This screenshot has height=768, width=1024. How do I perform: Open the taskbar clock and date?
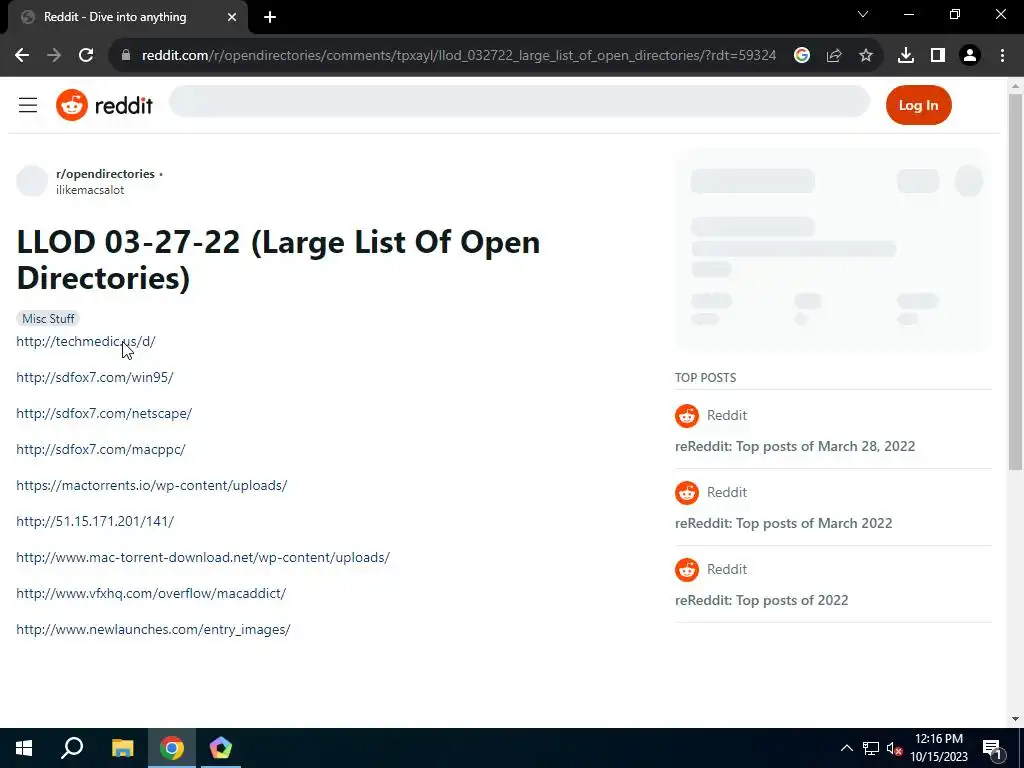point(938,748)
